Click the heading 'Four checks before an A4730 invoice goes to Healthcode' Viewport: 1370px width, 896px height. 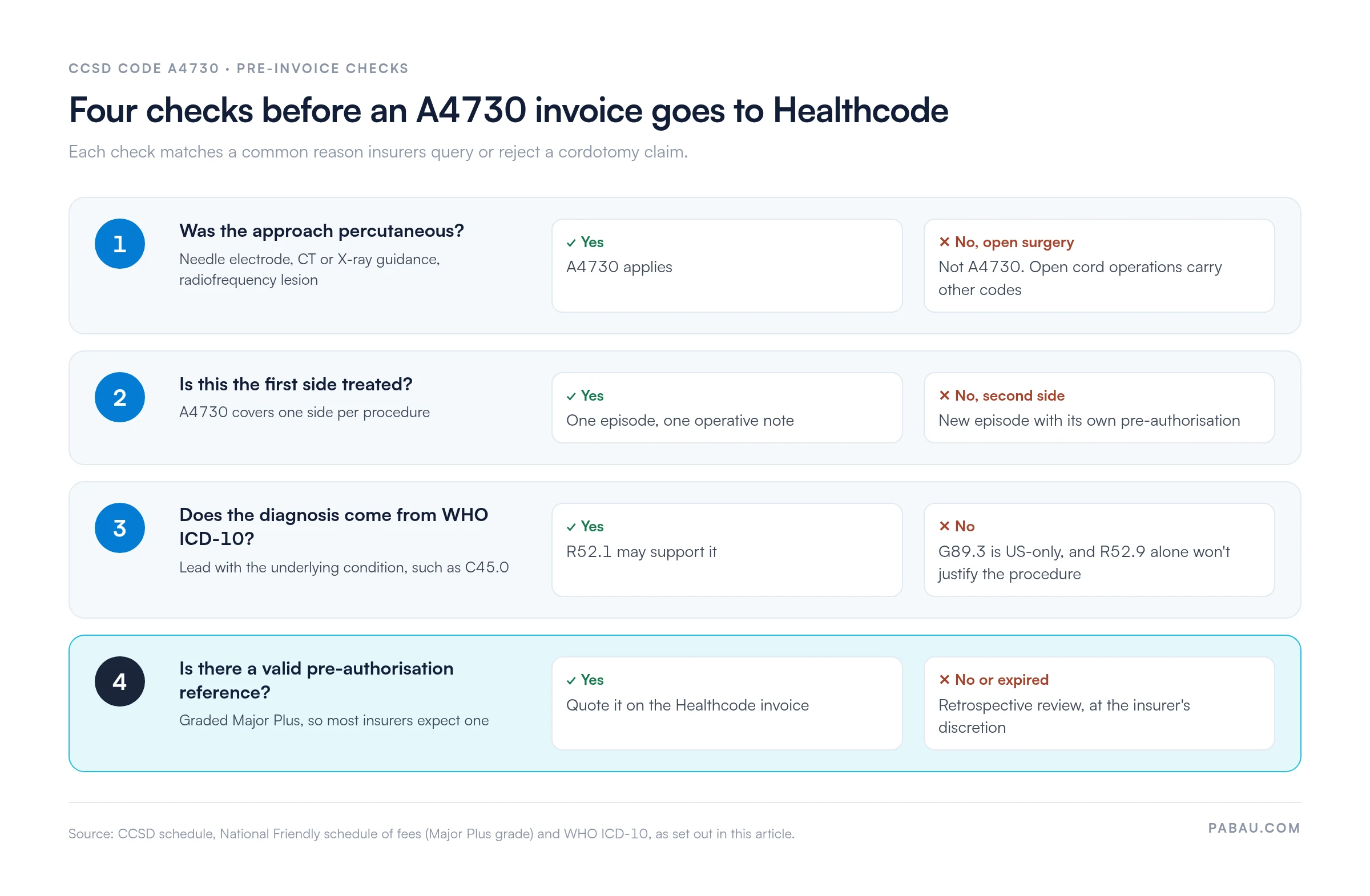point(508,110)
